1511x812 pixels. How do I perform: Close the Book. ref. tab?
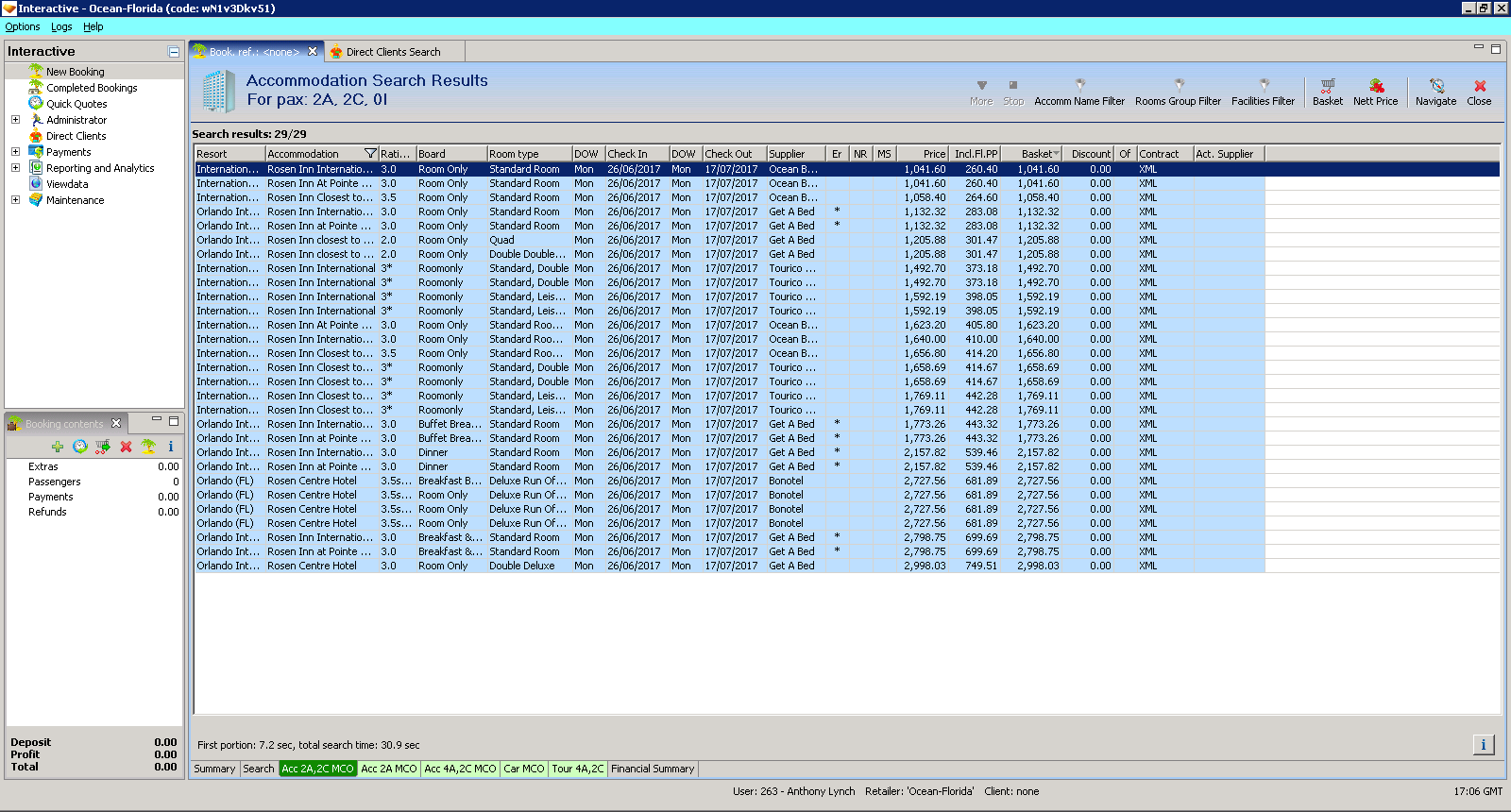[313, 52]
